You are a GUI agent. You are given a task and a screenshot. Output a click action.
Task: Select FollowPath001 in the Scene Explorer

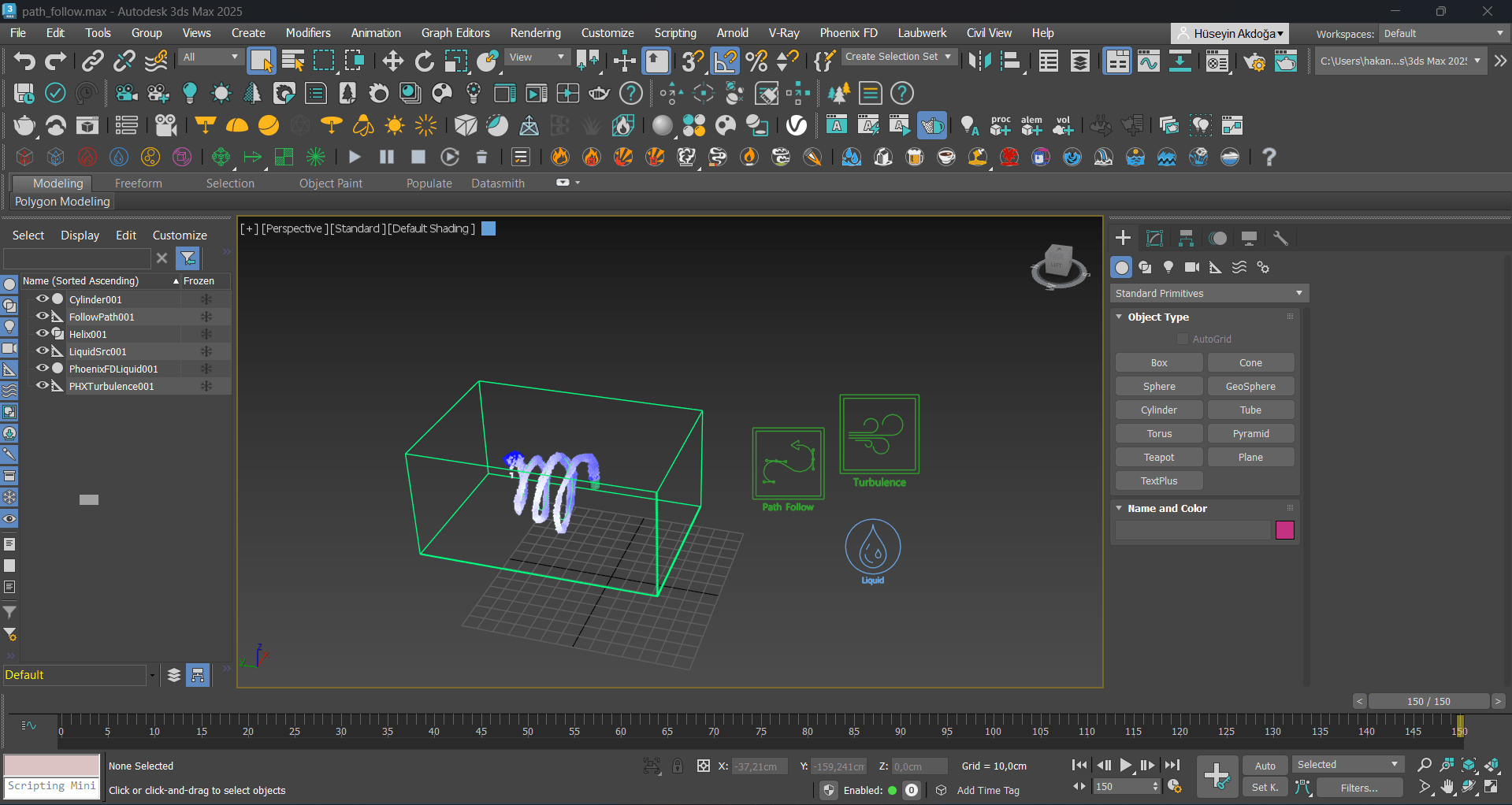(x=102, y=317)
